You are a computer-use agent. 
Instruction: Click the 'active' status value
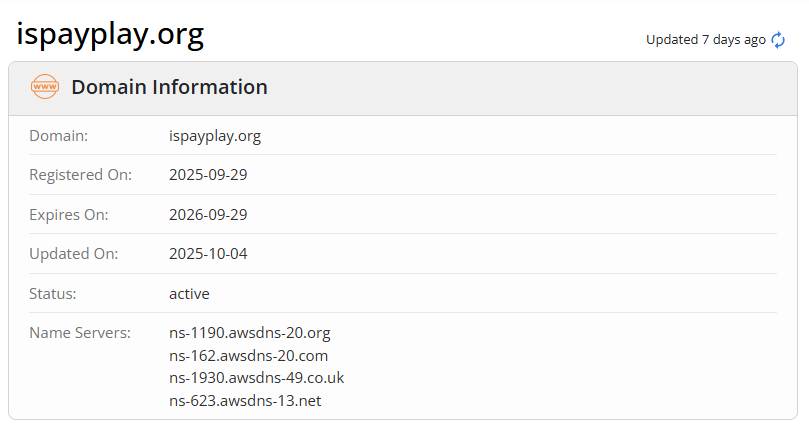tap(189, 294)
